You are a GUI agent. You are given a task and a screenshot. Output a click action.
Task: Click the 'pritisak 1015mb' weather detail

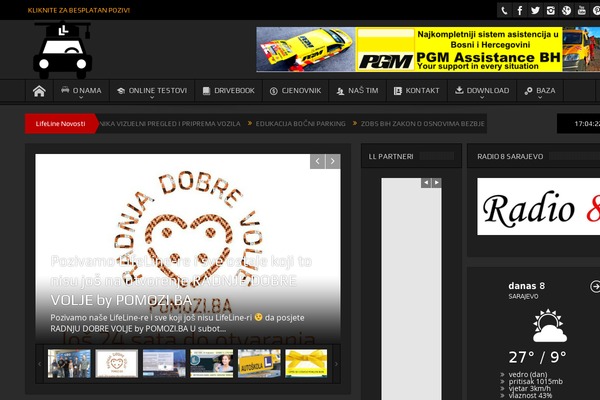(536, 382)
